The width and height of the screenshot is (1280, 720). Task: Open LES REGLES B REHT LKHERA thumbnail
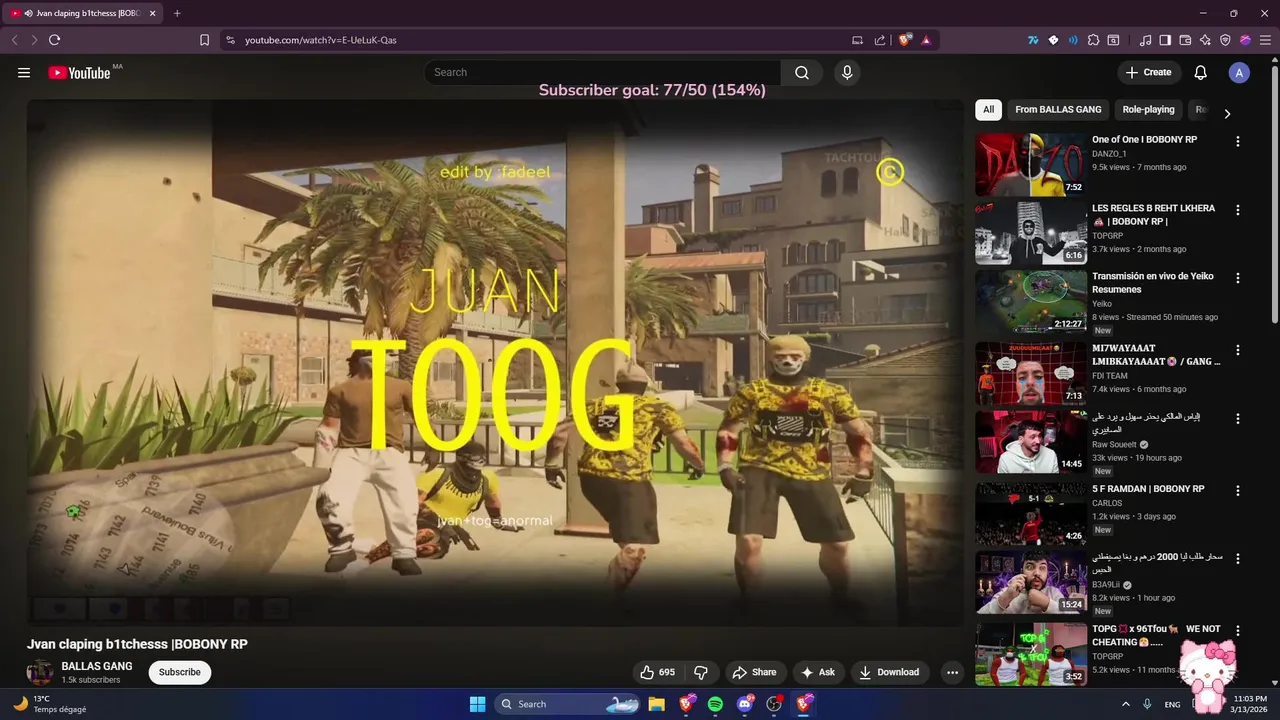coord(1031,233)
